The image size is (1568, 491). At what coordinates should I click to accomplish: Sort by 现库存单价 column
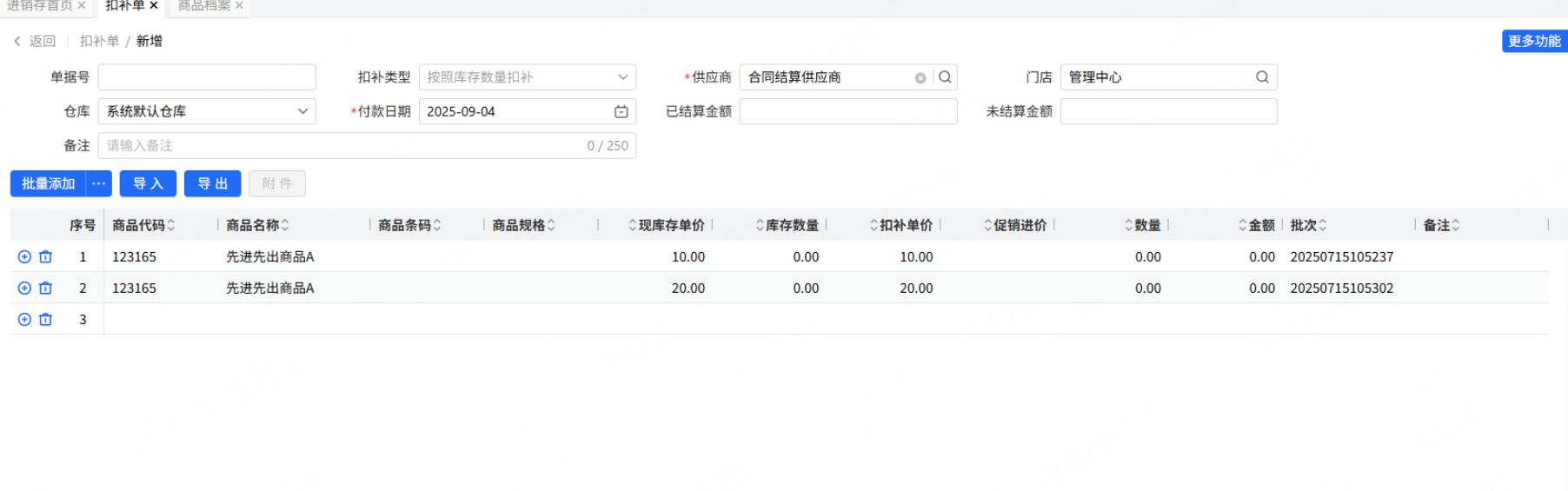click(633, 225)
